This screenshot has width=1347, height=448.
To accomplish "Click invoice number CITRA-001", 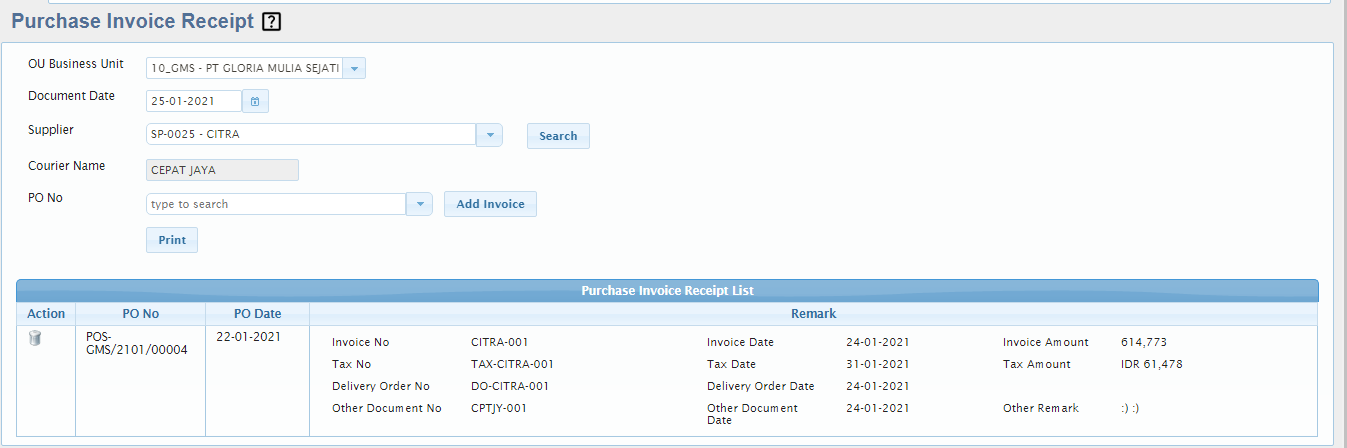I will coord(500,342).
